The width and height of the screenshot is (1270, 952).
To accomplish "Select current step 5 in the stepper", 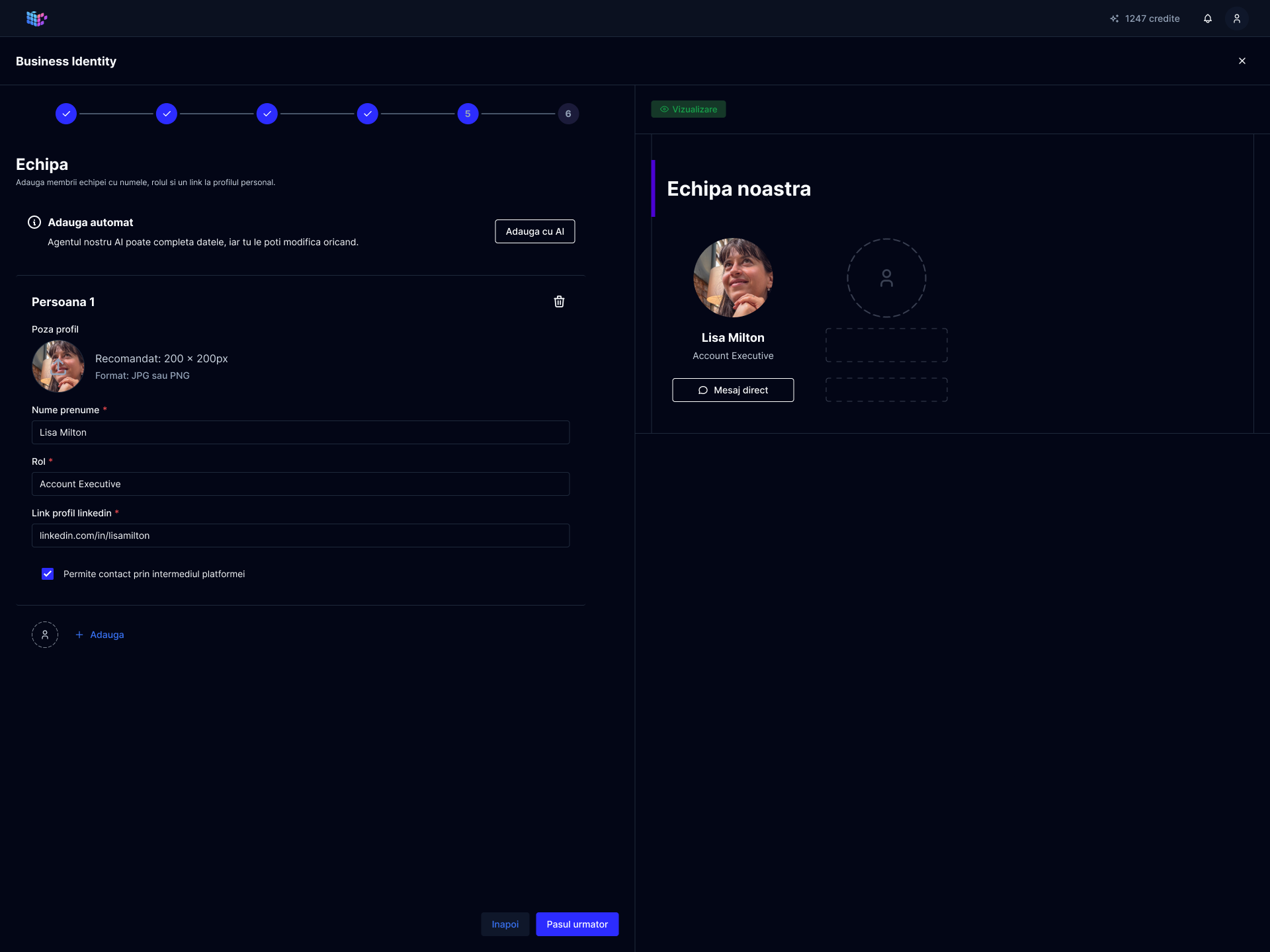I will (468, 114).
